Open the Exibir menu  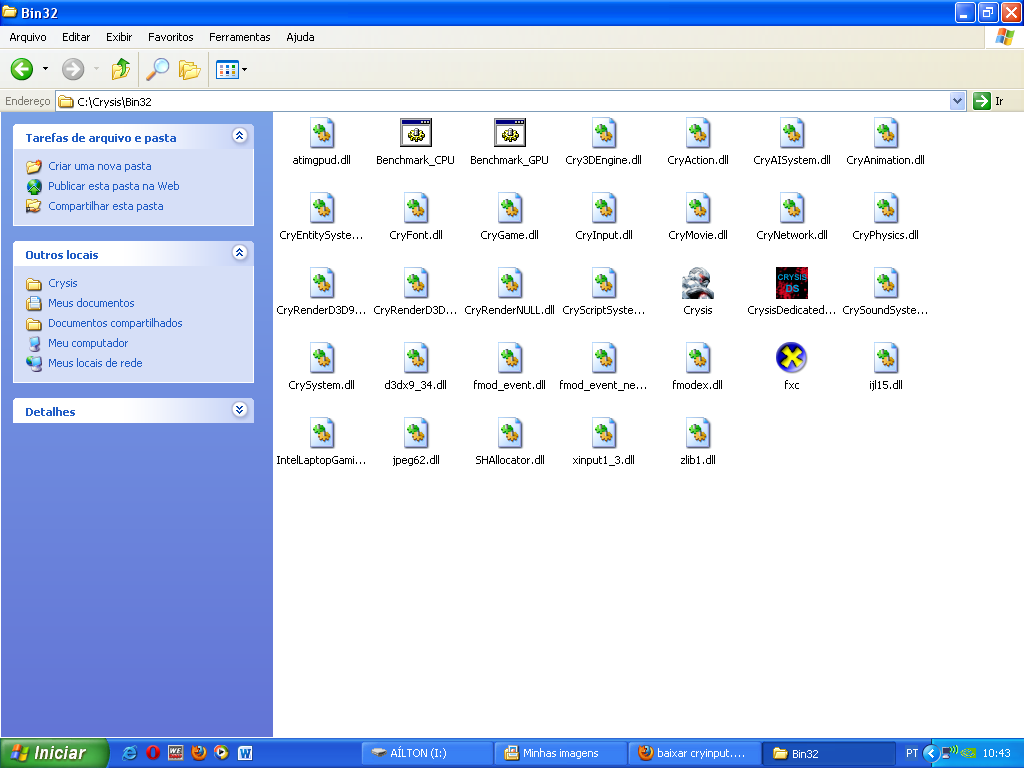[x=118, y=37]
